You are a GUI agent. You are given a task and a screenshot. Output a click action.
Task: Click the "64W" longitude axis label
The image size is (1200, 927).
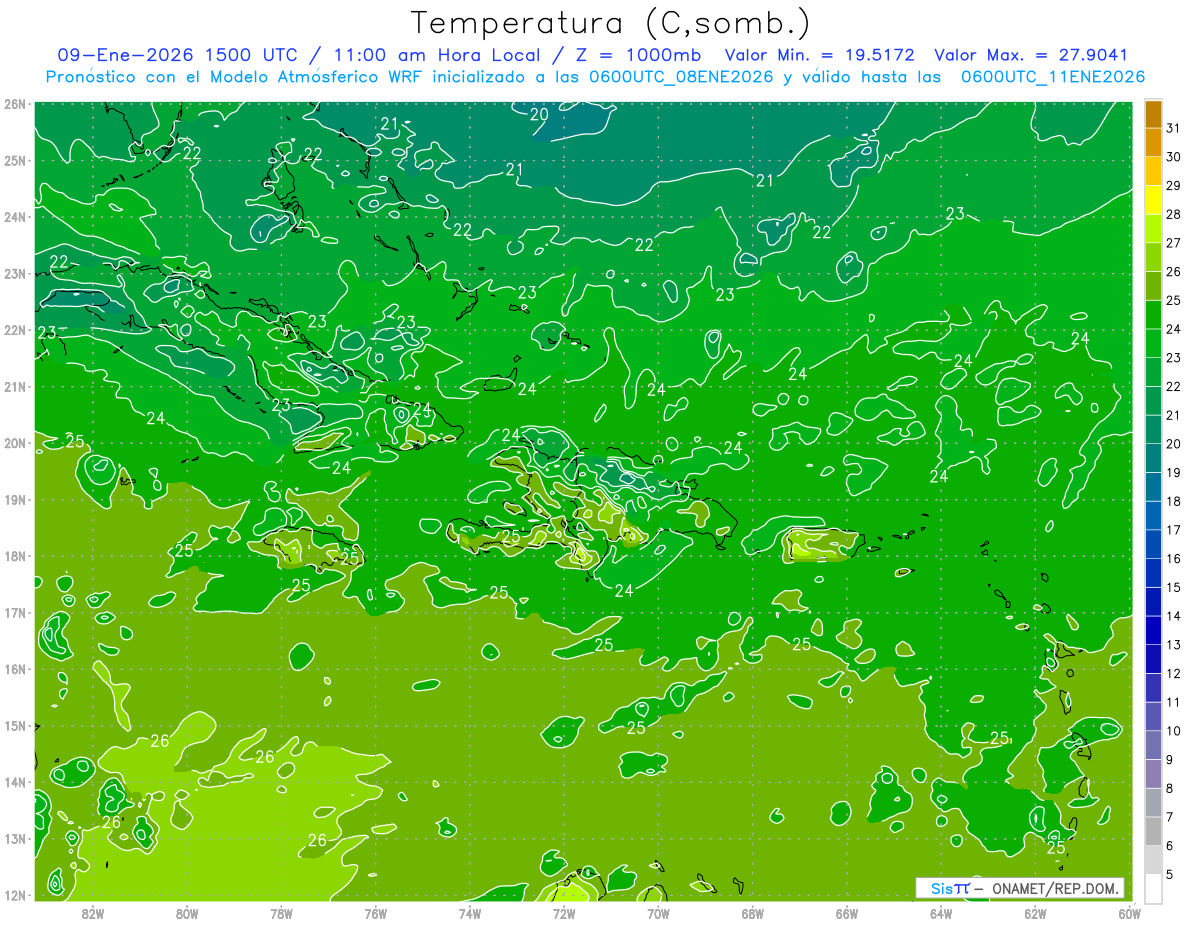(x=941, y=913)
